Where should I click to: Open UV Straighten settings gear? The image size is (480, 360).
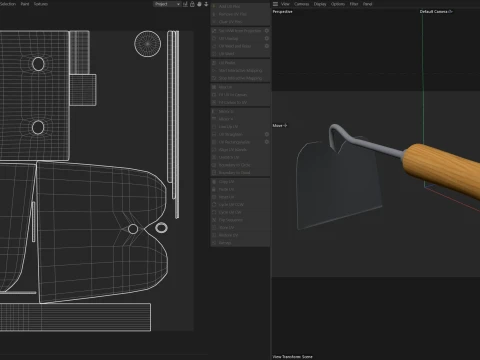point(267,134)
